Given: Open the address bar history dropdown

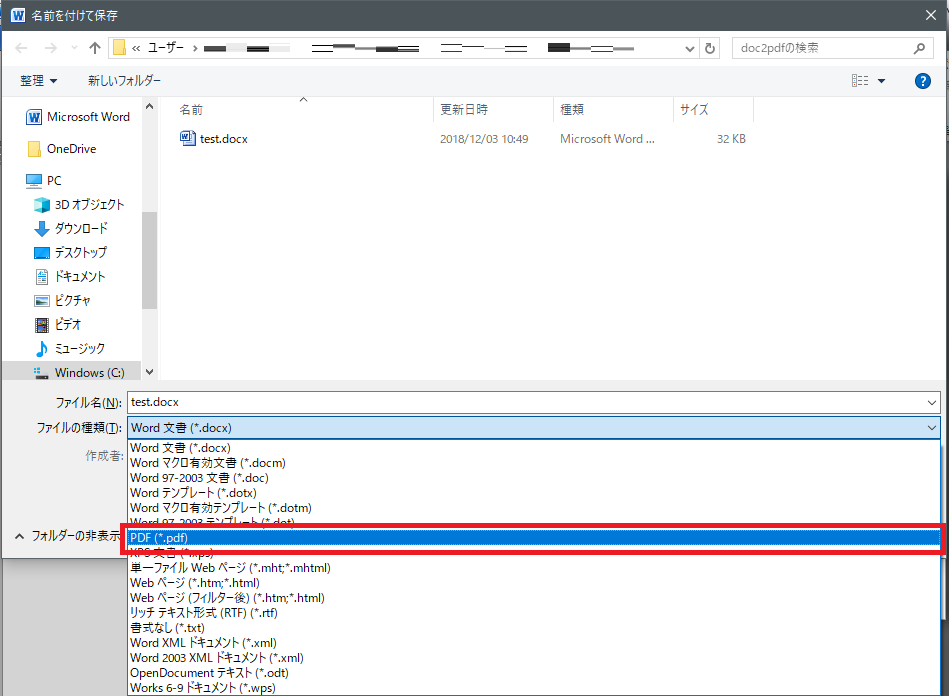Looking at the screenshot, I should click(689, 48).
